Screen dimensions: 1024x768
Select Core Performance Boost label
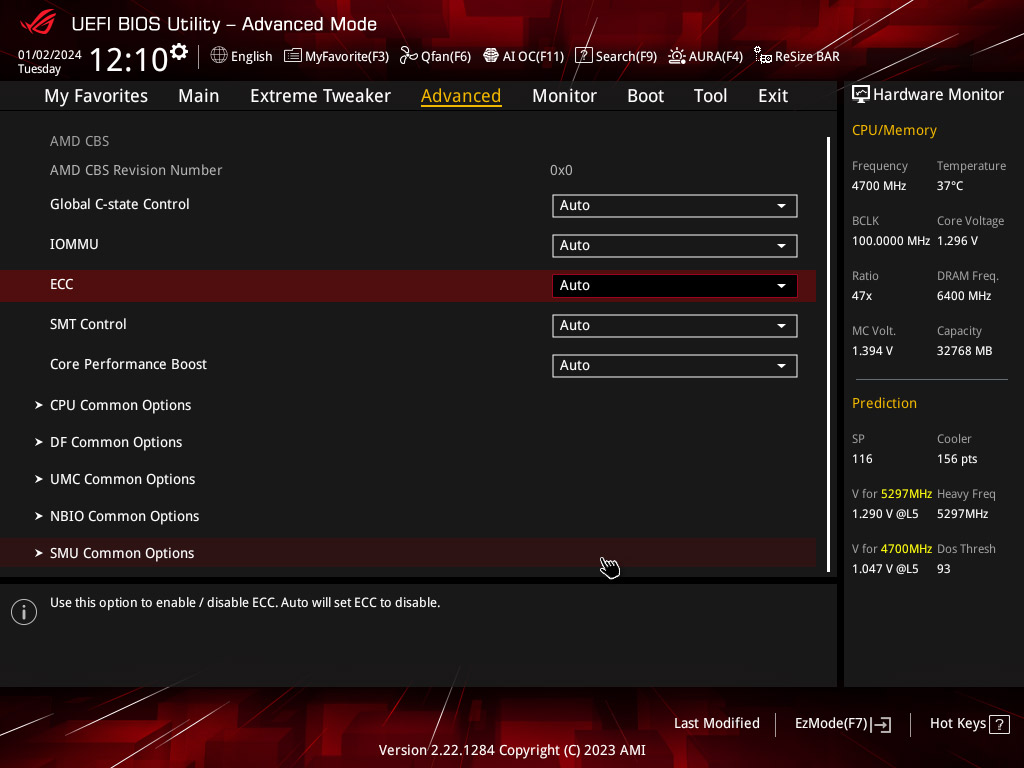[128, 364]
